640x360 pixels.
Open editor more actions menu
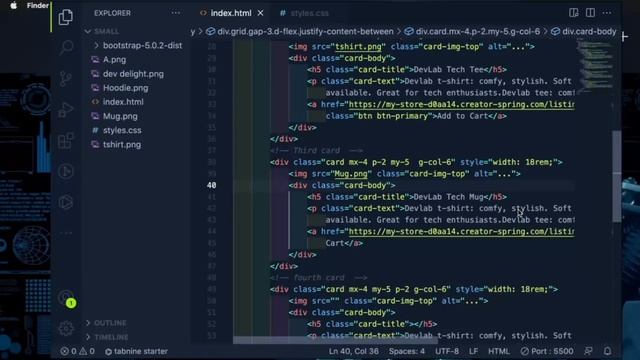tap(607, 13)
